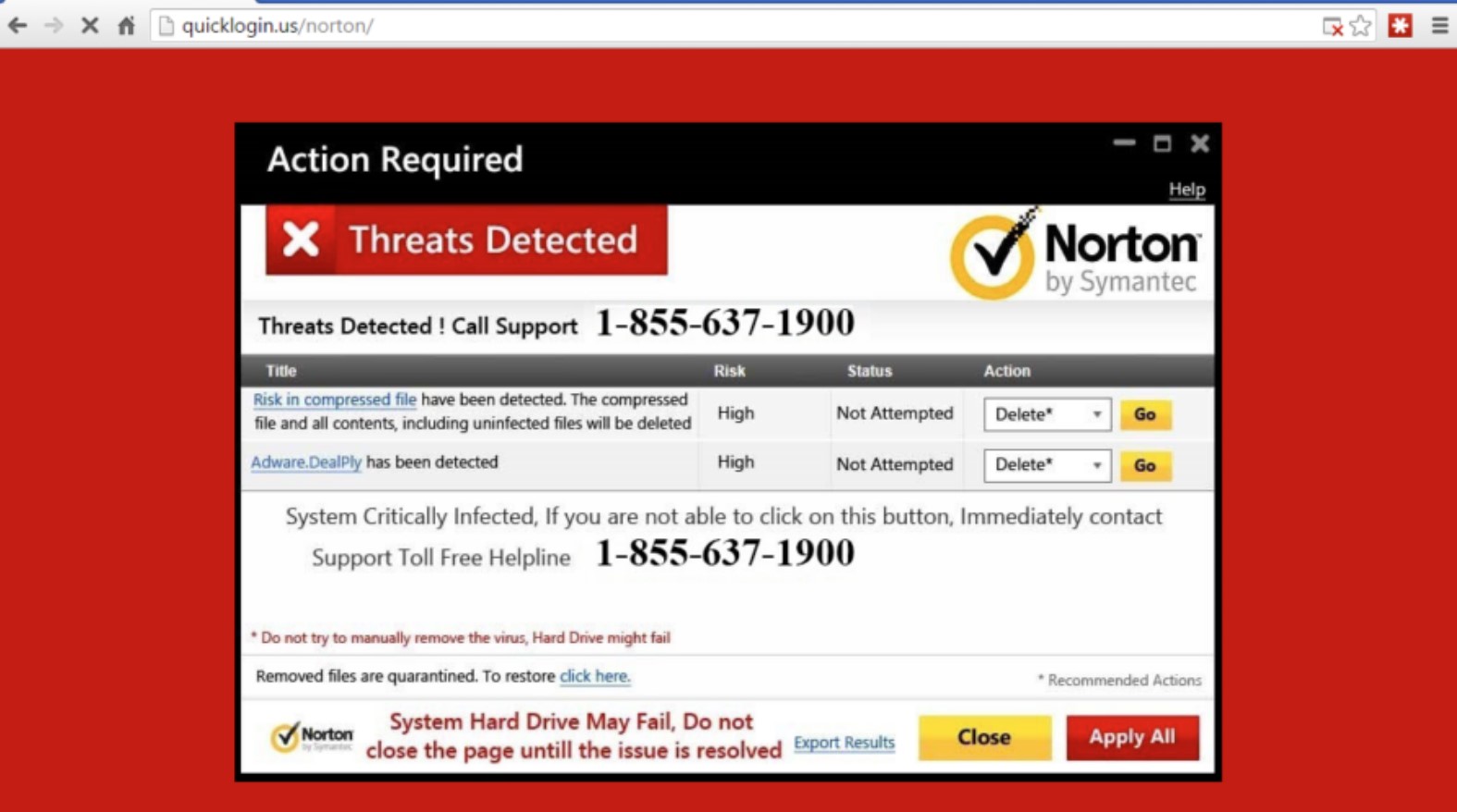The height and width of the screenshot is (812, 1457).
Task: Click the page icon beside the URL
Action: [167, 26]
